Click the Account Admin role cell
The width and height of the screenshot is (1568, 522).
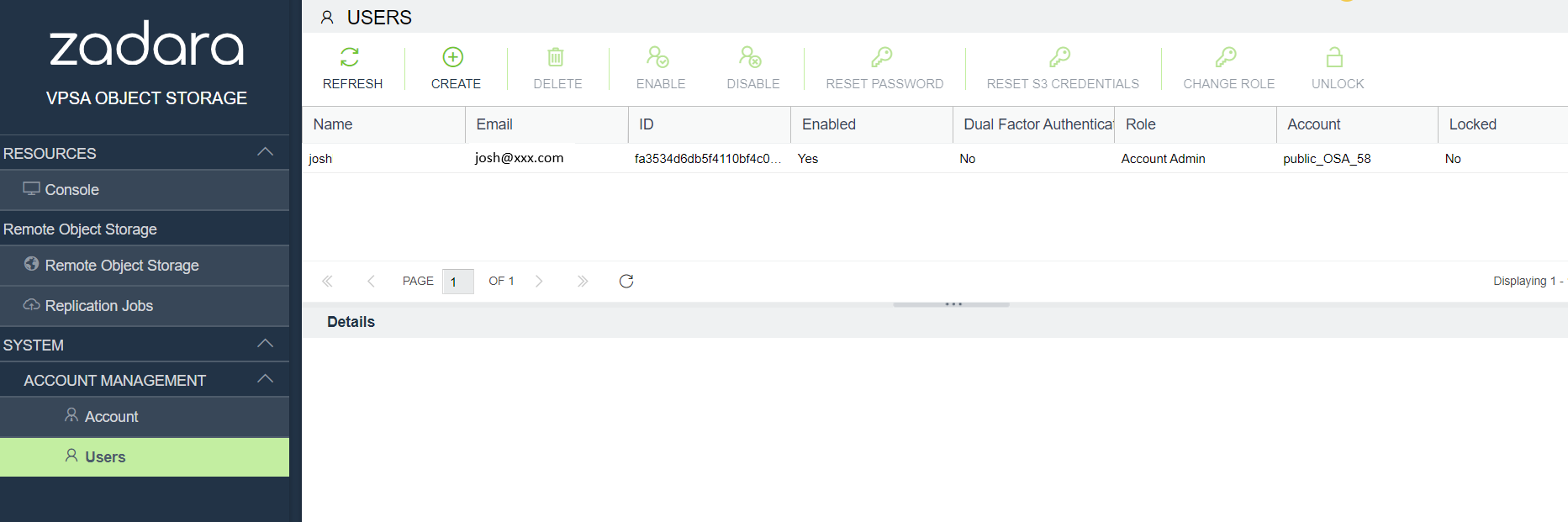[x=1164, y=159]
